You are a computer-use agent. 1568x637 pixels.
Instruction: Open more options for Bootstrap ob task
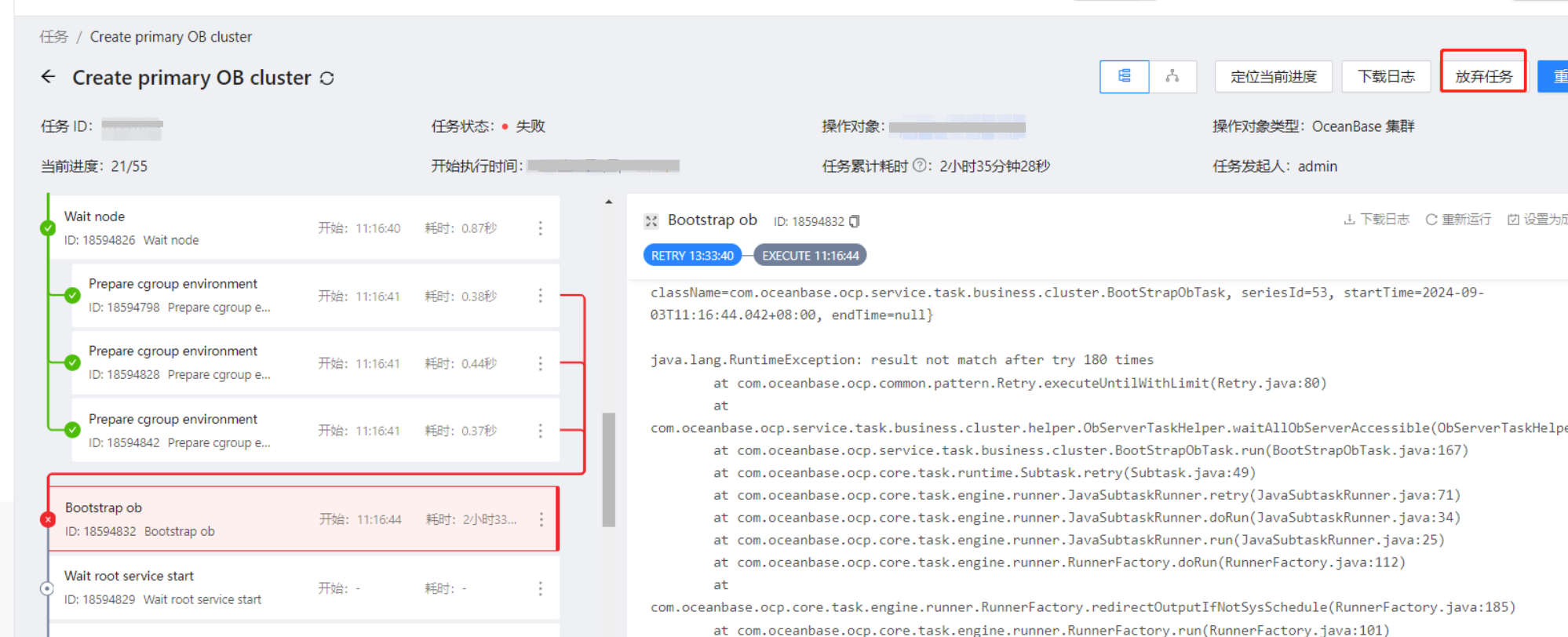(x=542, y=519)
